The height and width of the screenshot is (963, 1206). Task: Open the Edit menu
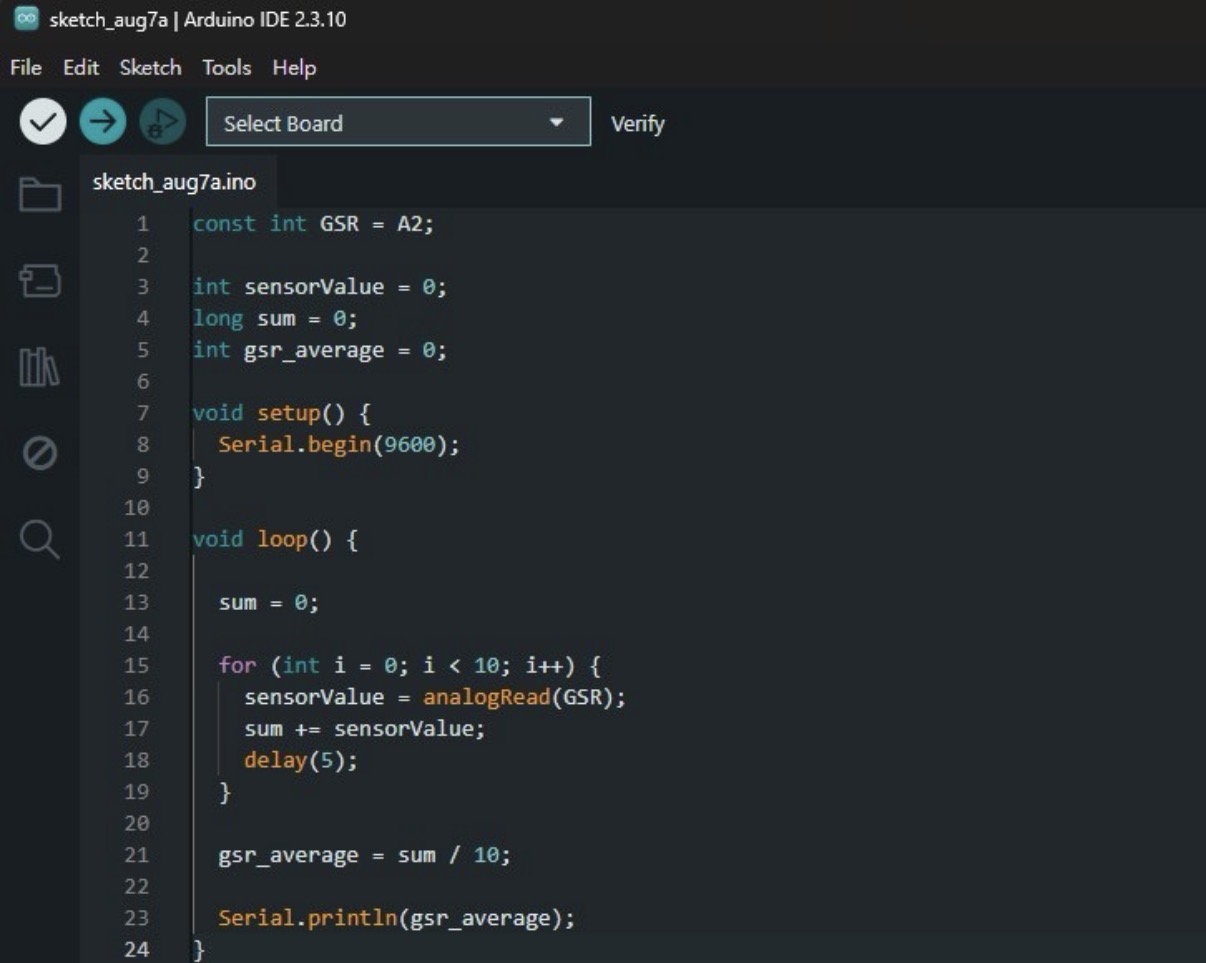81,68
